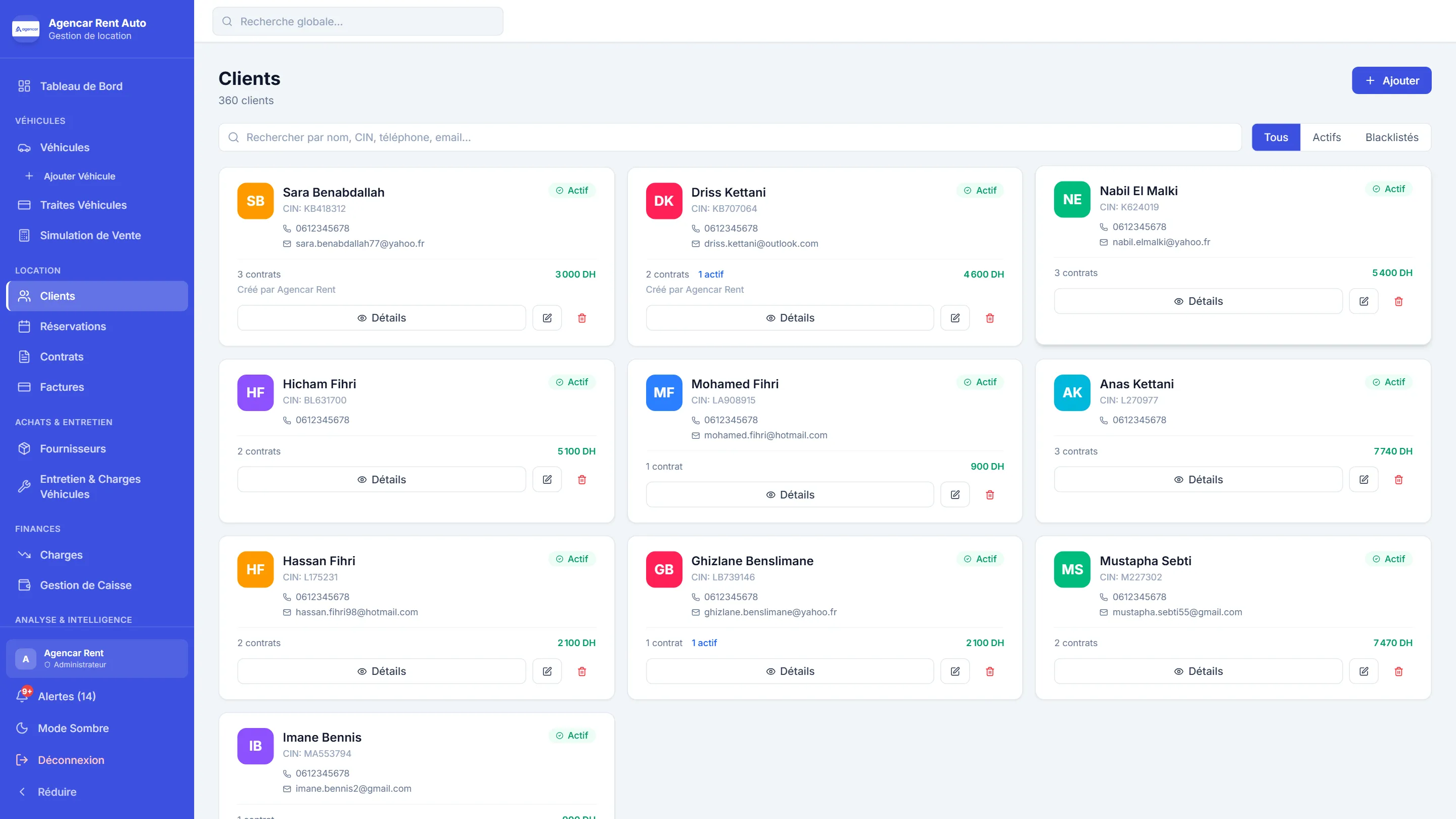This screenshot has height=819, width=1456.
Task: Click the DK avatar of Driss Kettani
Action: click(664, 201)
